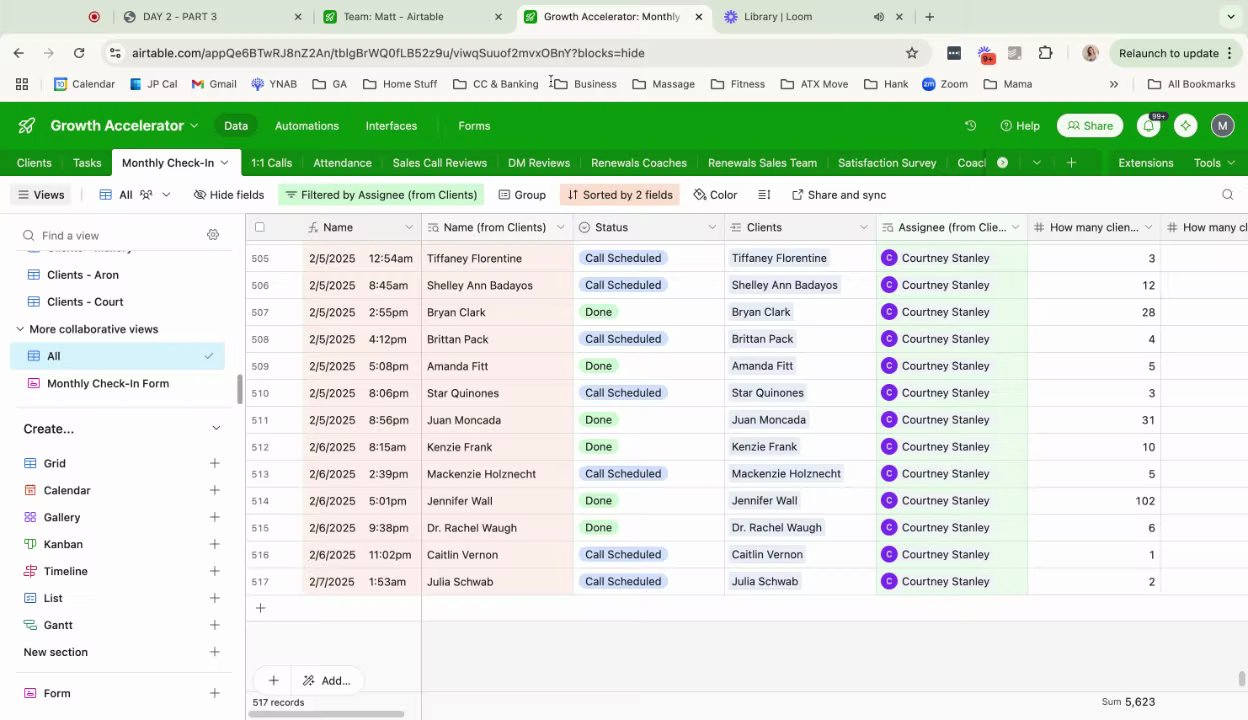Open Name (from Clients) column dropdown
This screenshot has width=1248, height=720.
click(x=560, y=228)
